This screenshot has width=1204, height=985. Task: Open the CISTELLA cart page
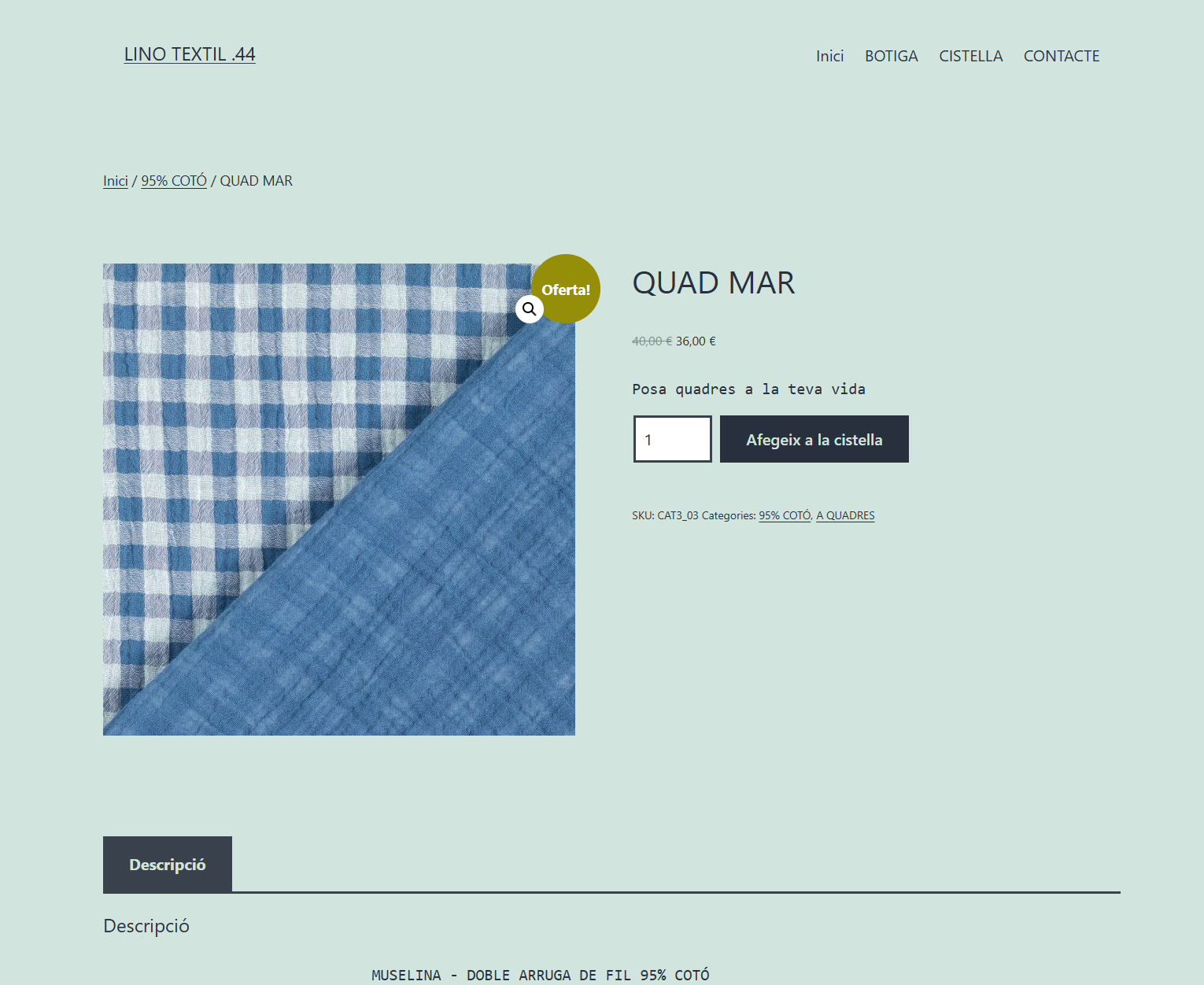click(x=970, y=56)
